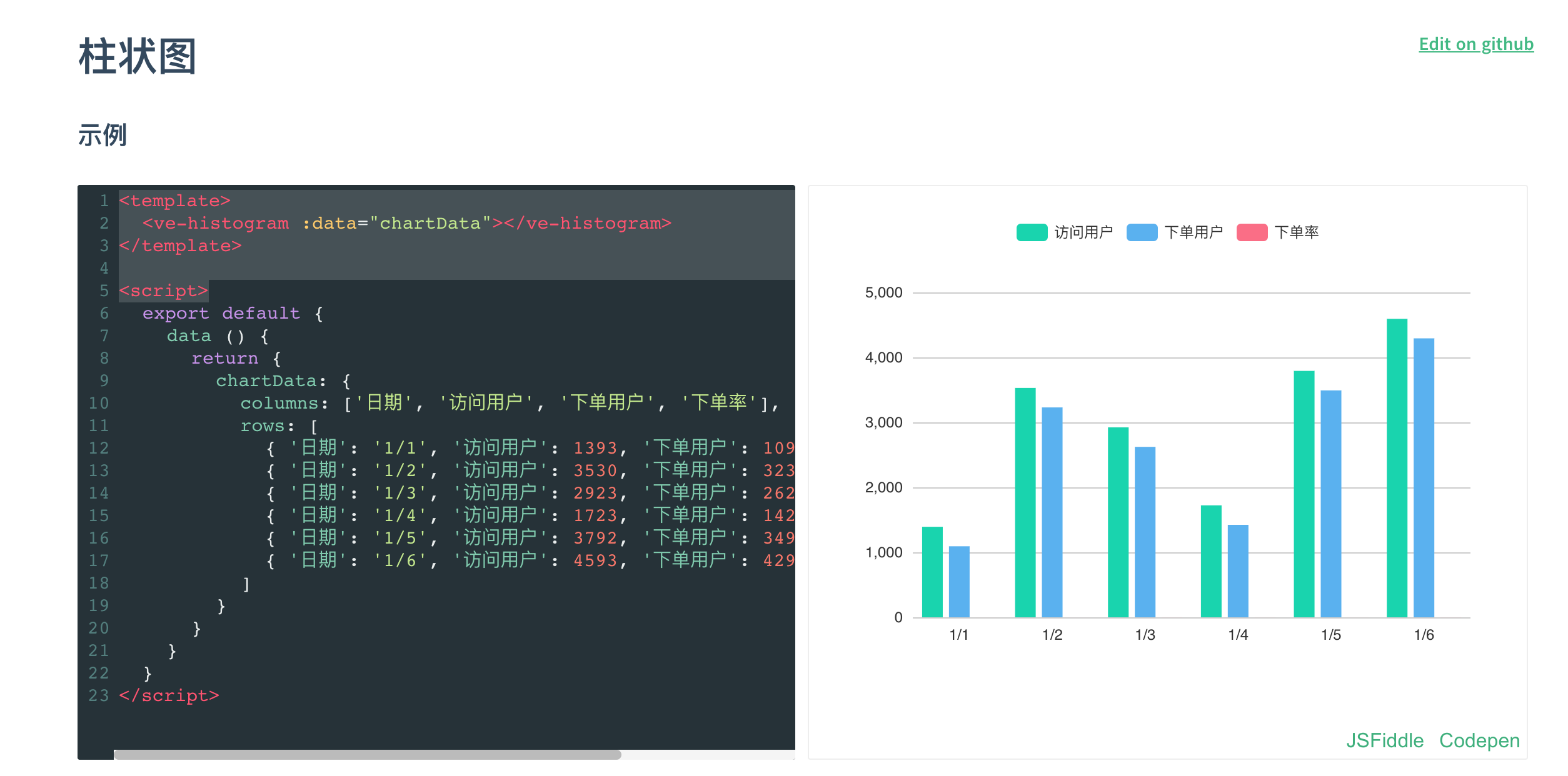1568x776 pixels.
Task: Click the green 1/1 访问用户 bar
Action: [x=932, y=572]
